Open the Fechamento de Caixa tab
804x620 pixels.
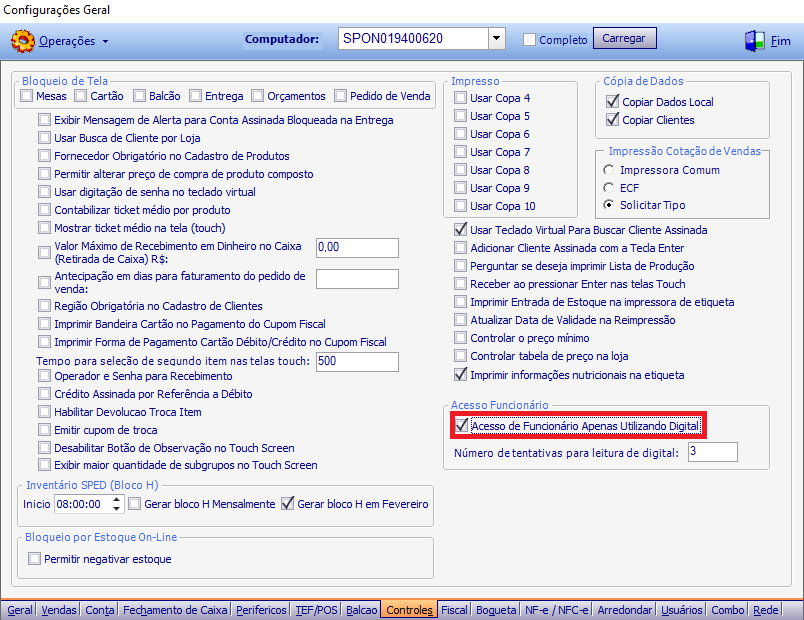[x=175, y=610]
